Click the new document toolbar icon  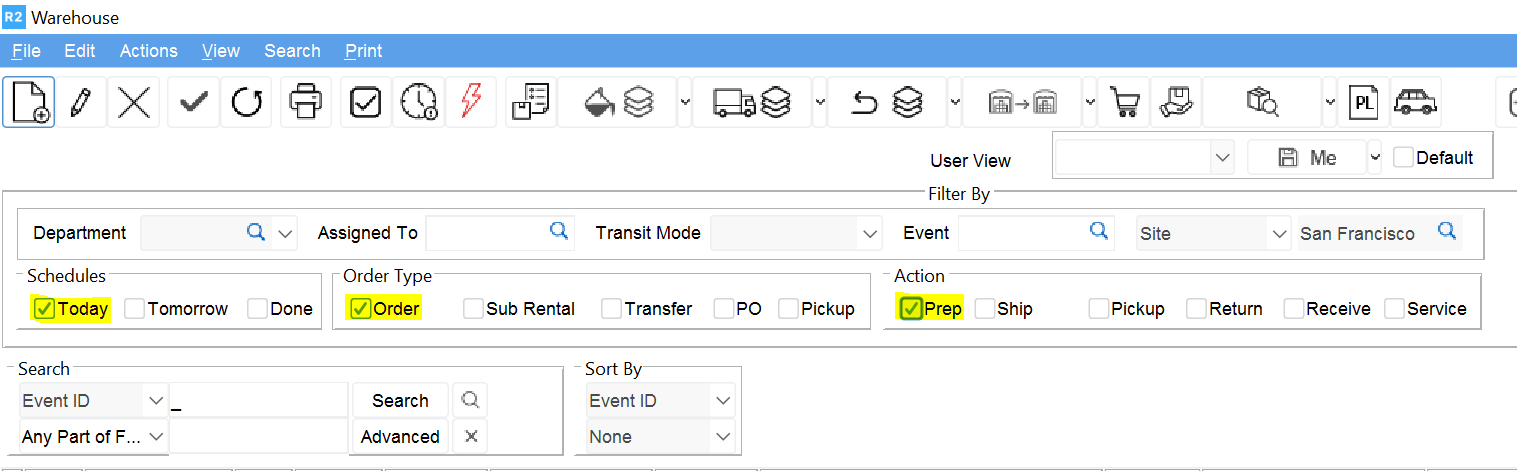tap(28, 102)
